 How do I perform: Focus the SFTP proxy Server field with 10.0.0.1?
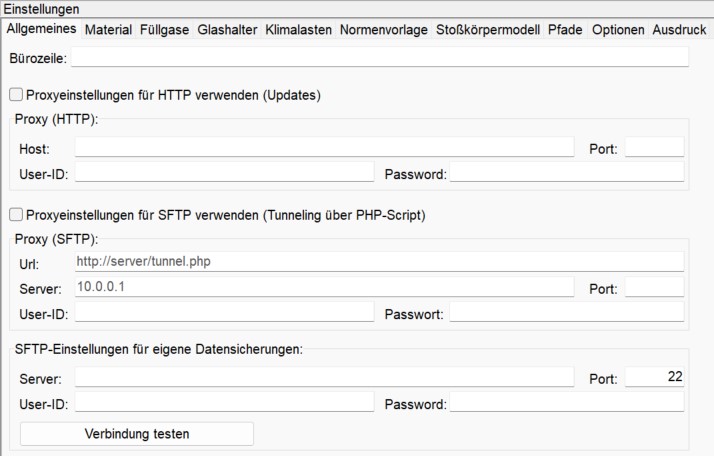click(x=324, y=288)
